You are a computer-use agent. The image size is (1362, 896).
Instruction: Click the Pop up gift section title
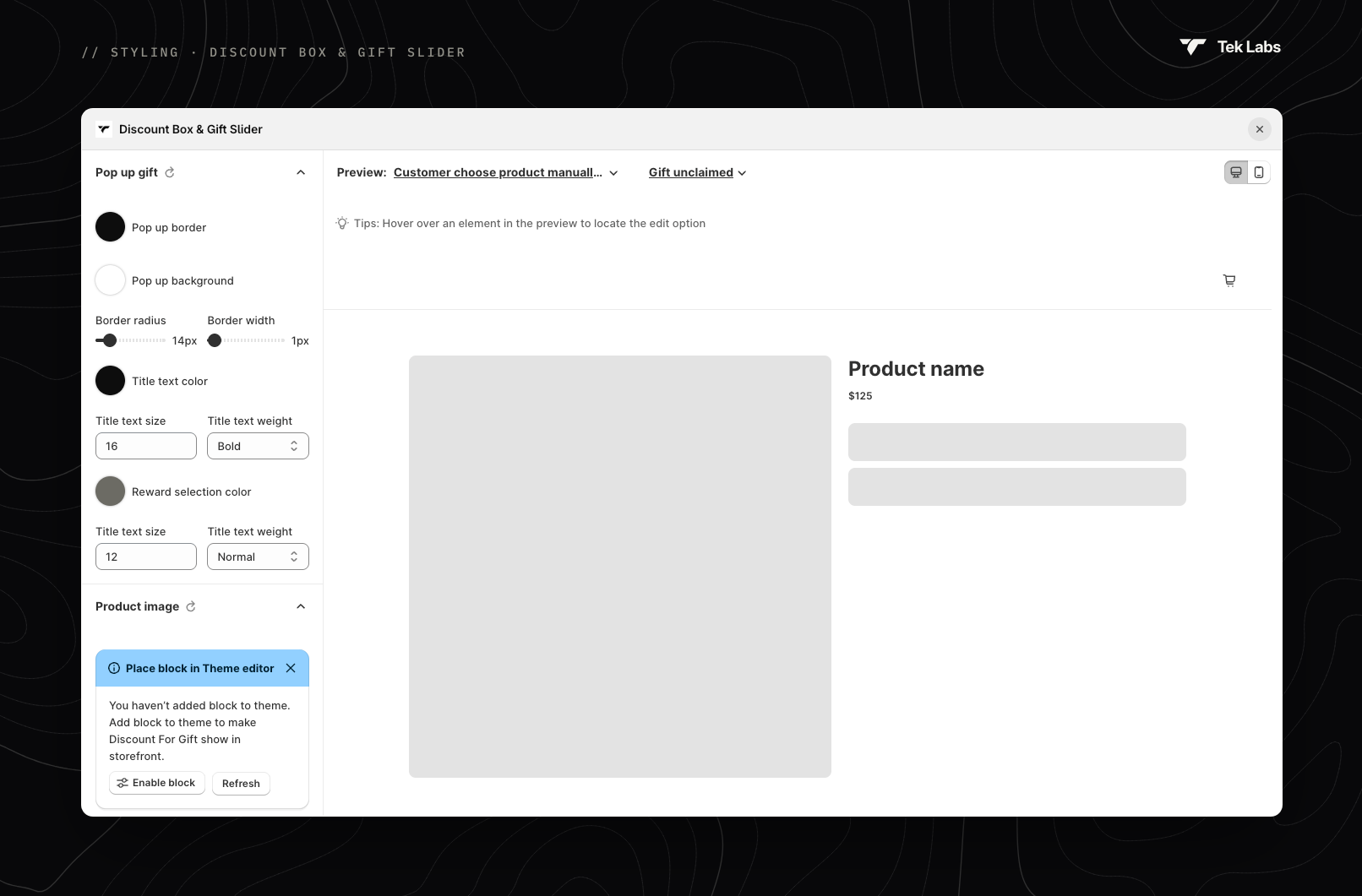point(127,172)
